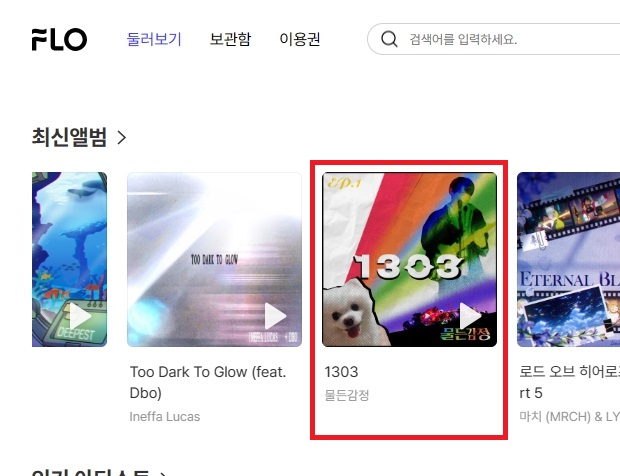Open the Eternal Blue album cover

coord(568,259)
